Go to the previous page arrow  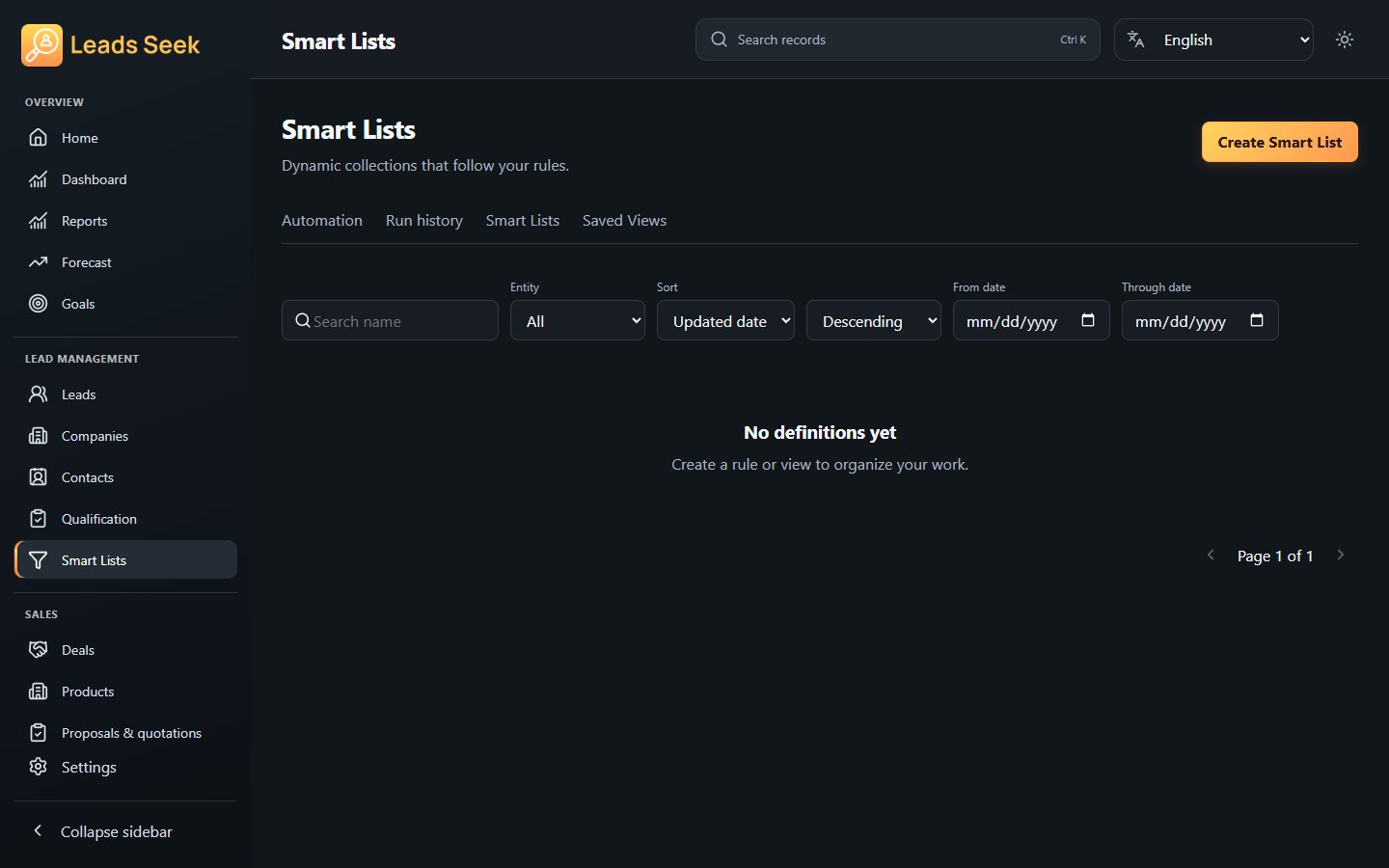[x=1211, y=556]
